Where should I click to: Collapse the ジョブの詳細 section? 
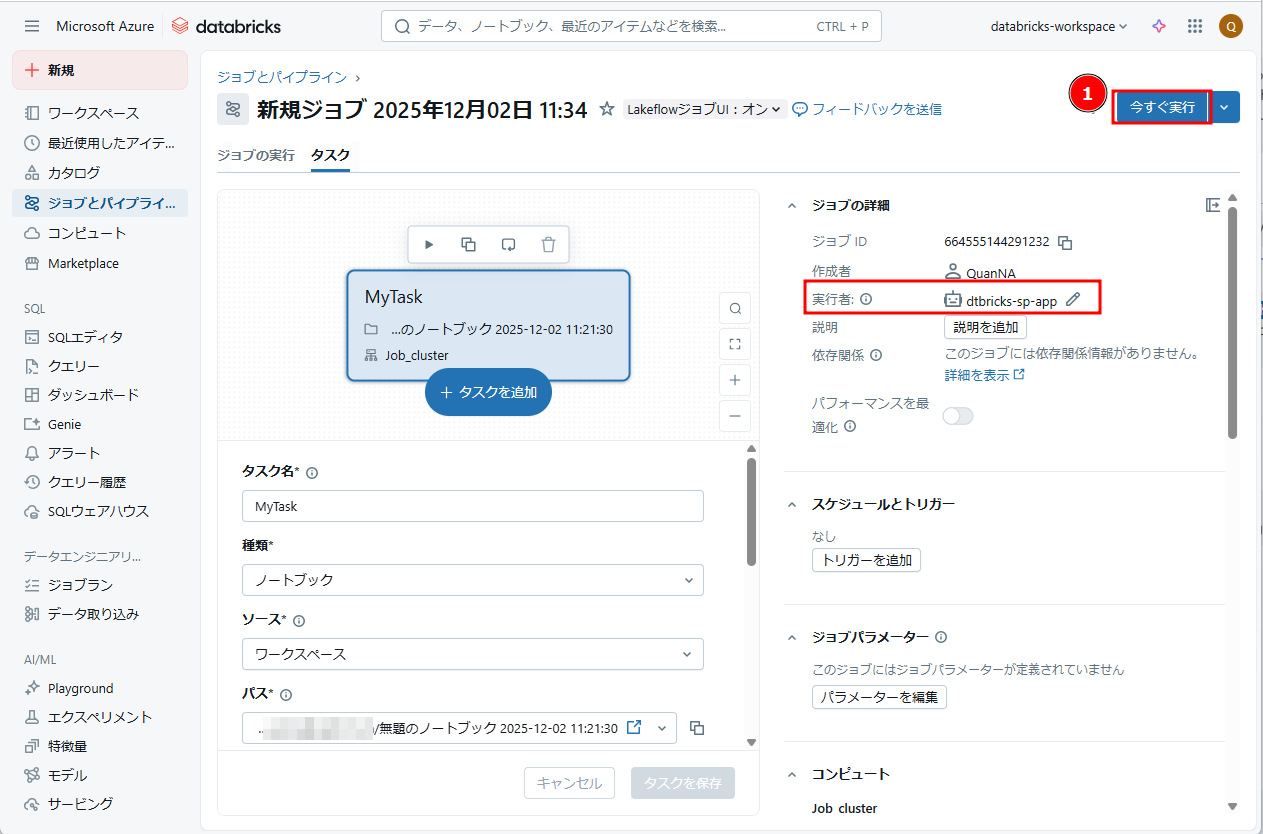click(792, 205)
